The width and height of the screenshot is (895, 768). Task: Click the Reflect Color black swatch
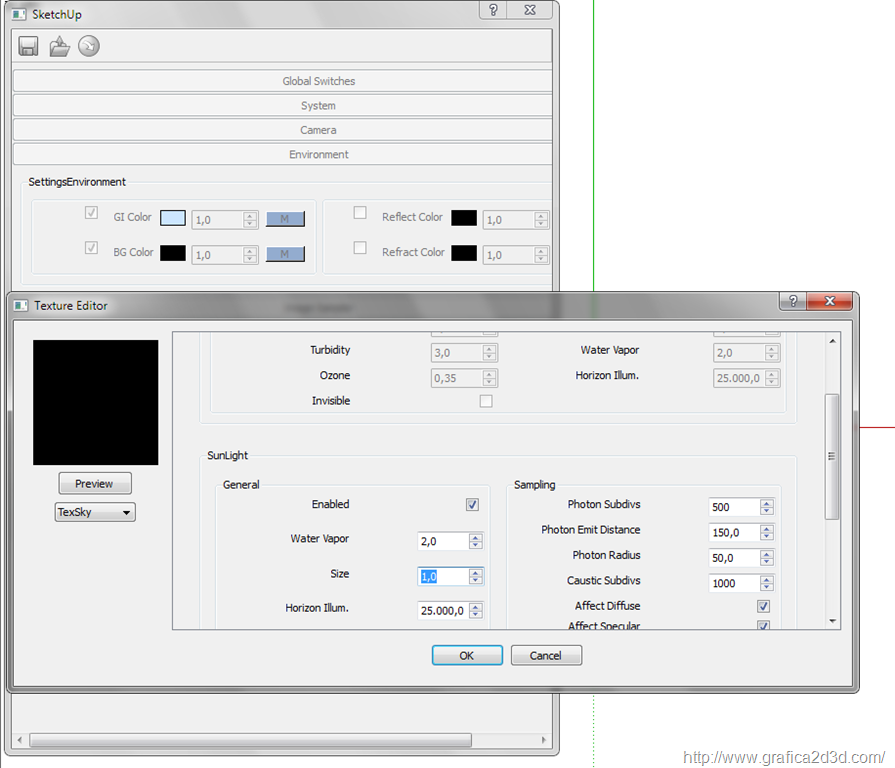[463, 218]
